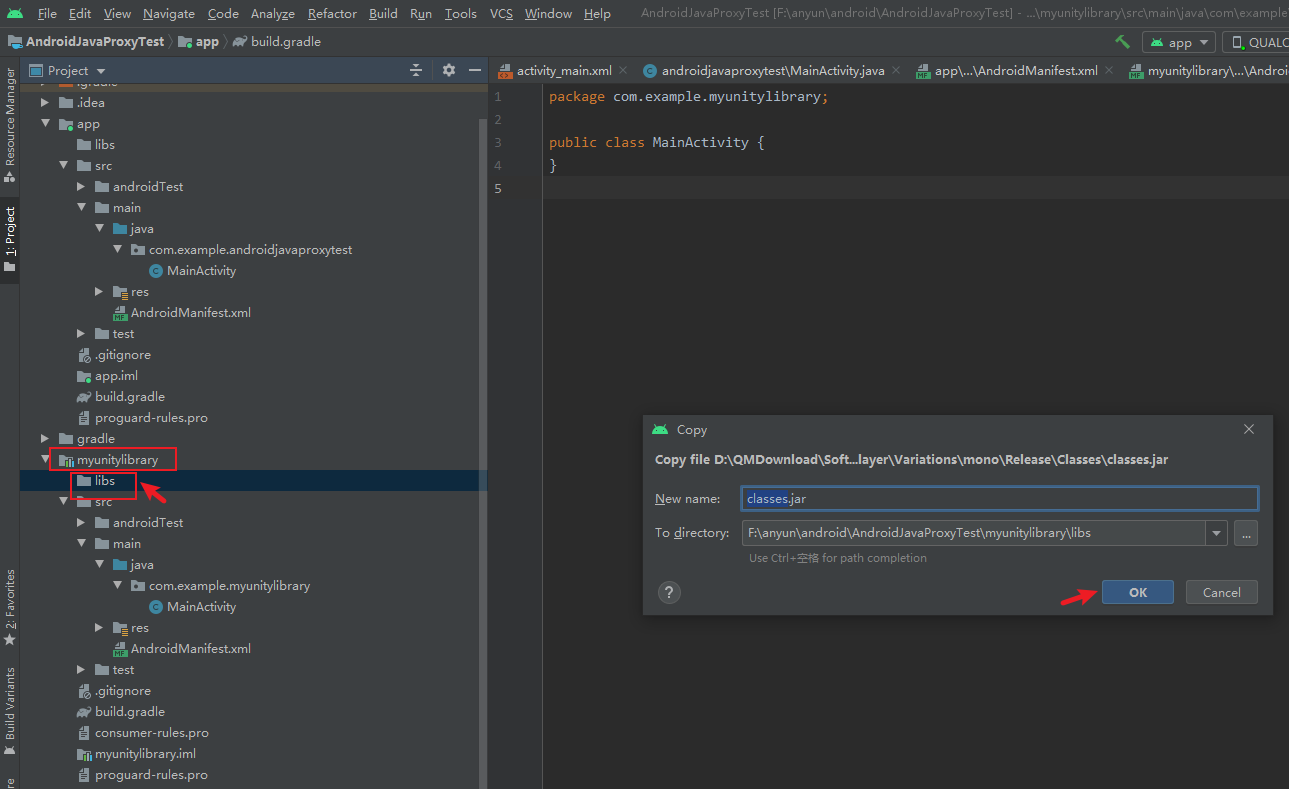The width and height of the screenshot is (1289, 789).
Task: Expand app androidTest folder
Action: (x=81, y=186)
